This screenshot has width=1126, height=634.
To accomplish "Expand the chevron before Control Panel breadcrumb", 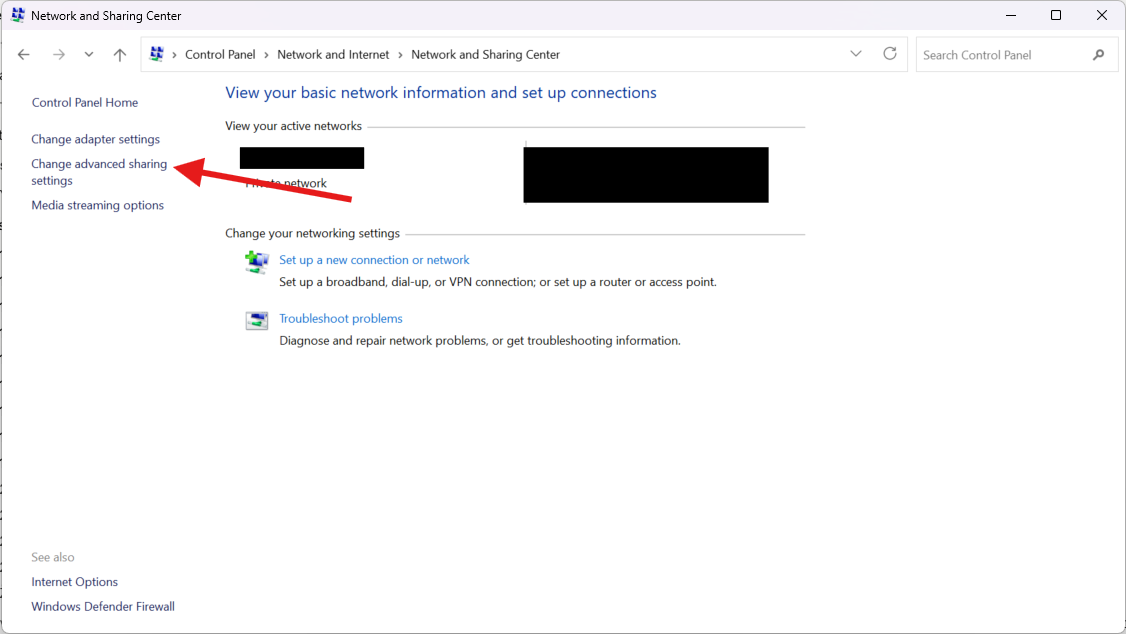I will tap(175, 55).
